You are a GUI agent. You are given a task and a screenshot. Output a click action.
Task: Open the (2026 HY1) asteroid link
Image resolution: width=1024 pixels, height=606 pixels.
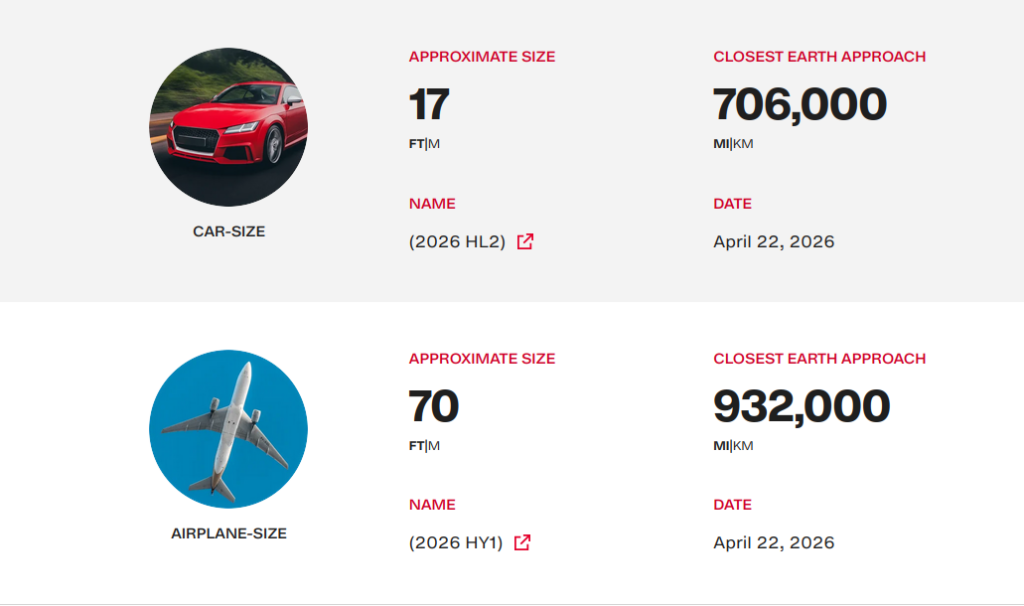click(x=456, y=543)
